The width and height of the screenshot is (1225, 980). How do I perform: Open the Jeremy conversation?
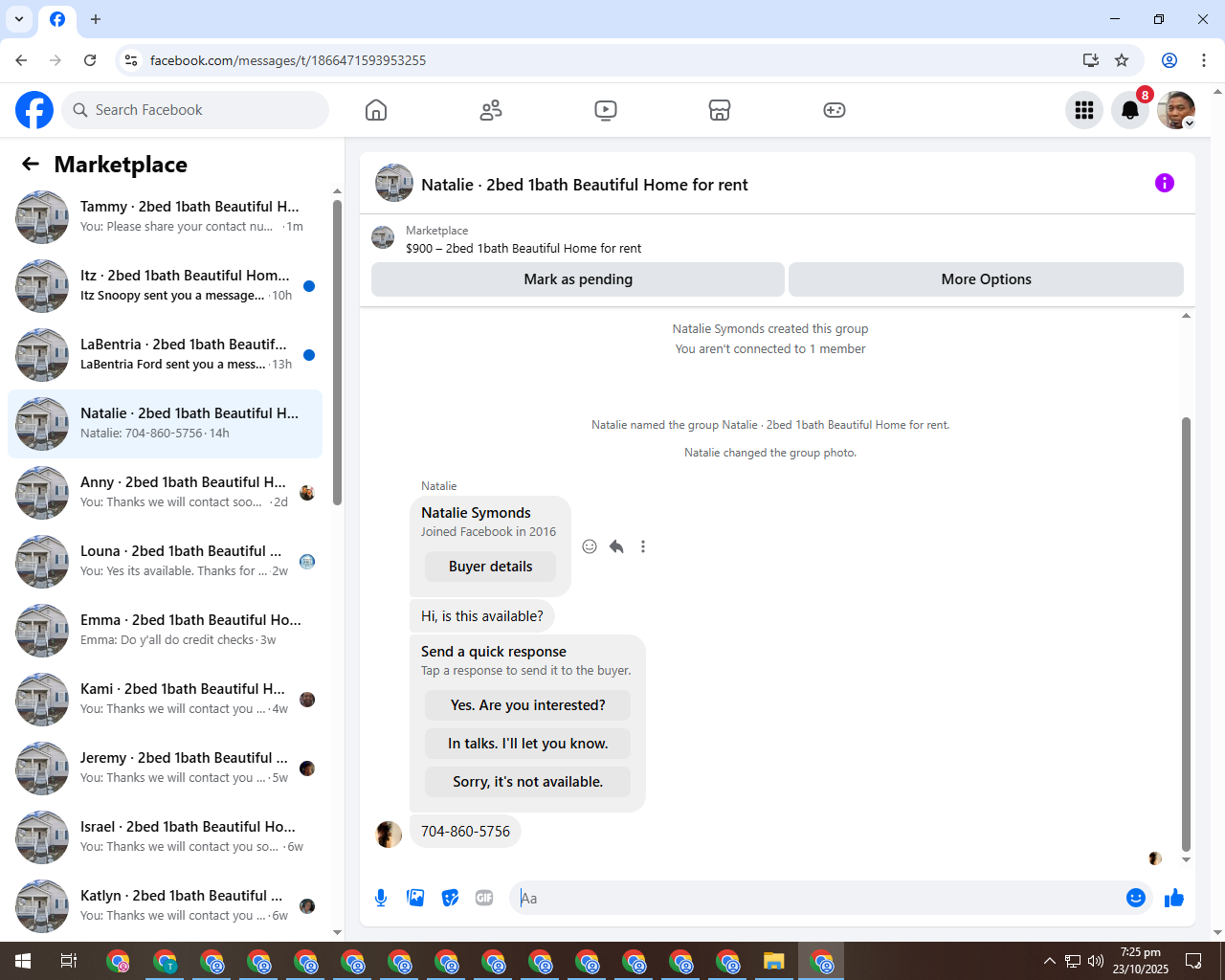click(165, 768)
